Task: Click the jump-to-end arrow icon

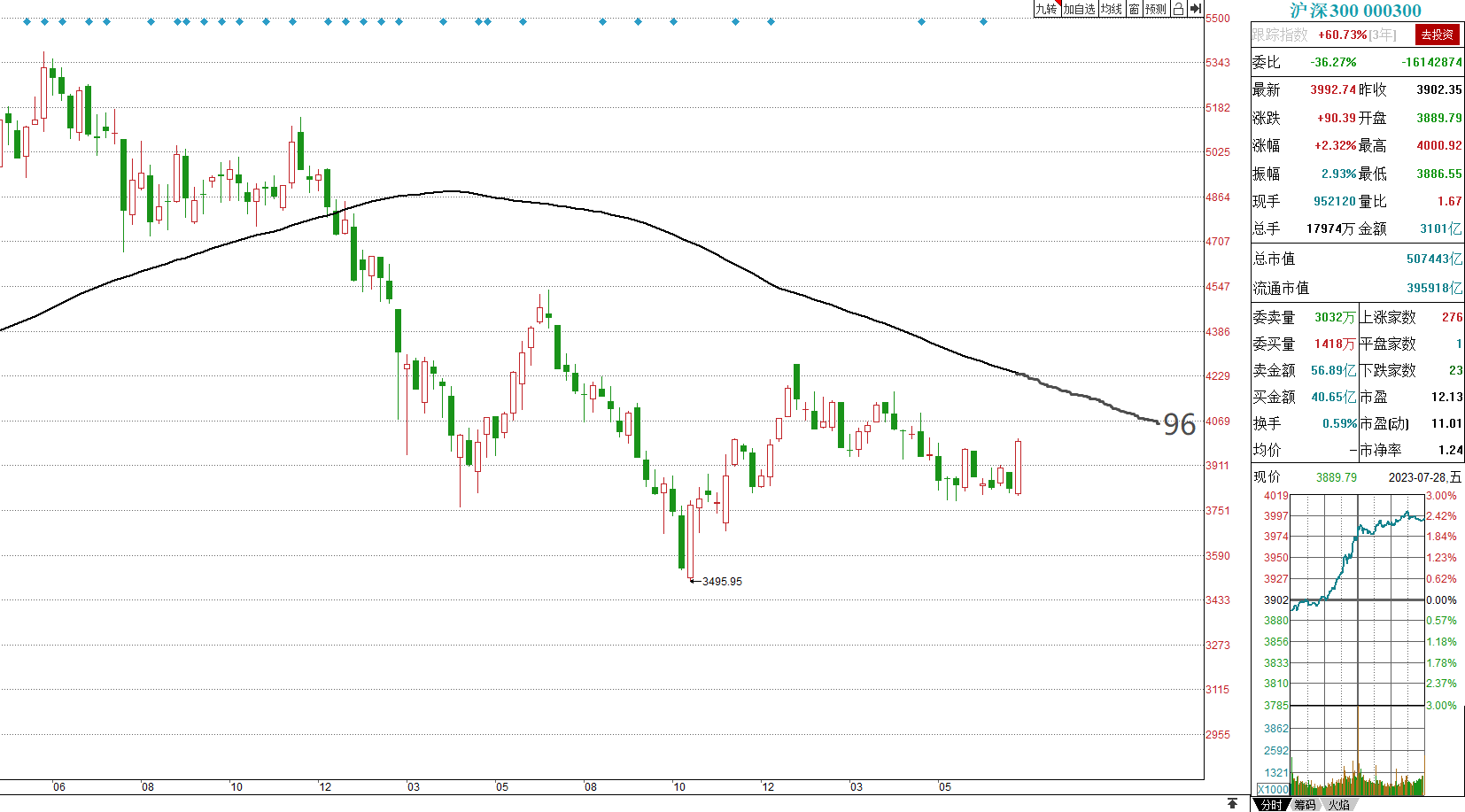Action: pos(1195,9)
